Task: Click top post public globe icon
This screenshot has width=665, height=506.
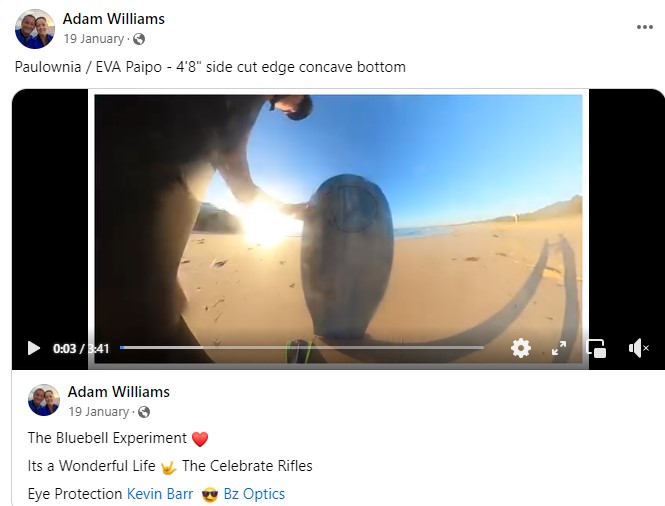Action: (139, 39)
